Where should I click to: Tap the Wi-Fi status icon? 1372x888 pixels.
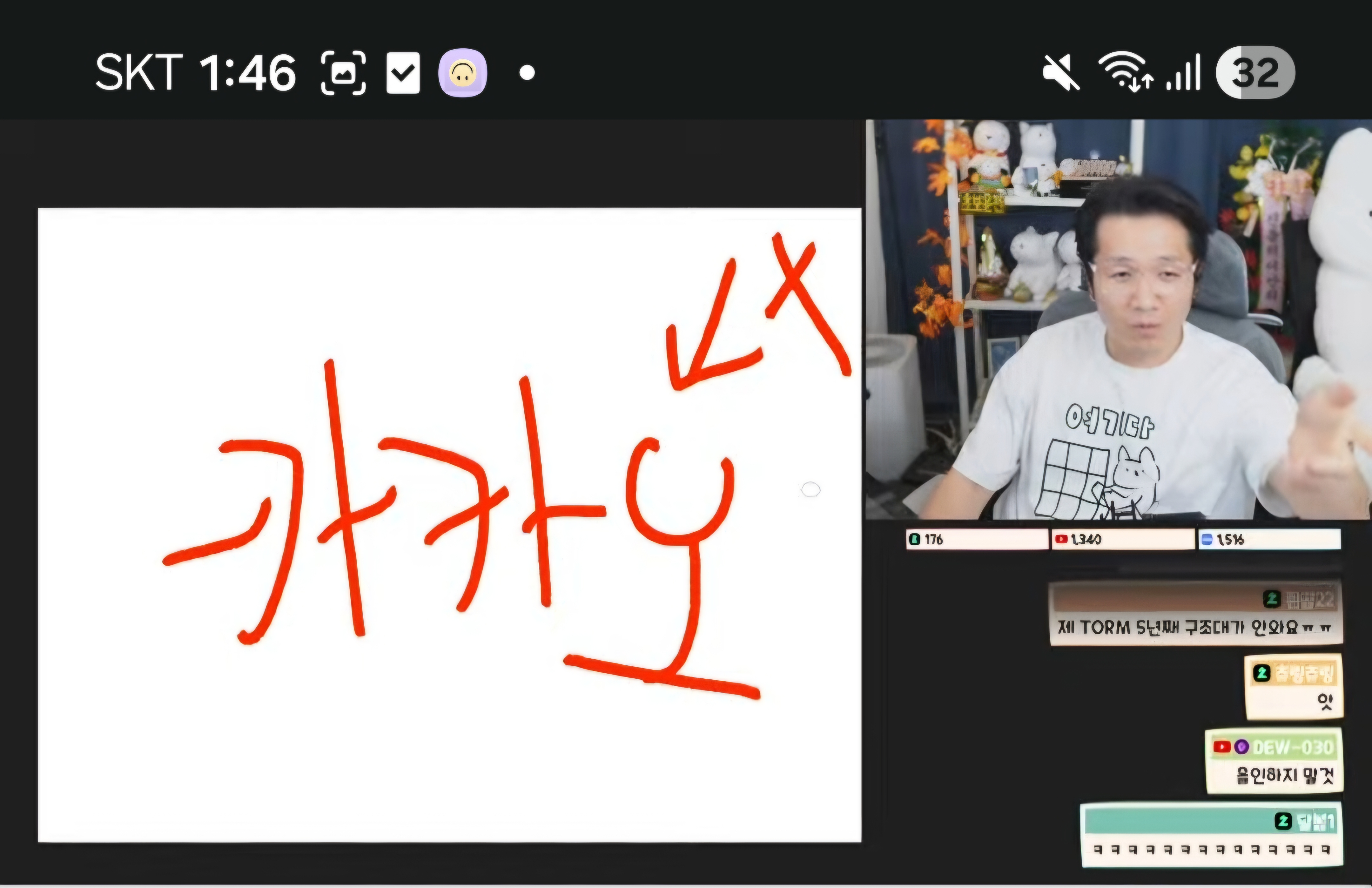(x=1125, y=72)
